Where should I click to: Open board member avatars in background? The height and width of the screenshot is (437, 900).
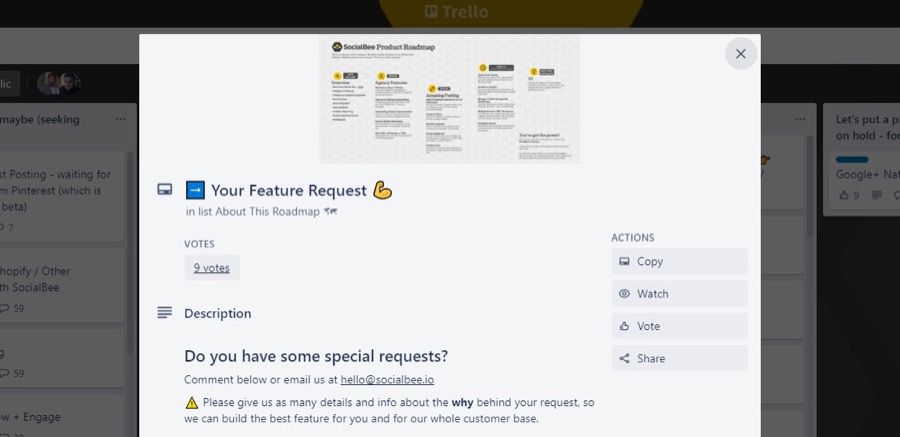59,83
